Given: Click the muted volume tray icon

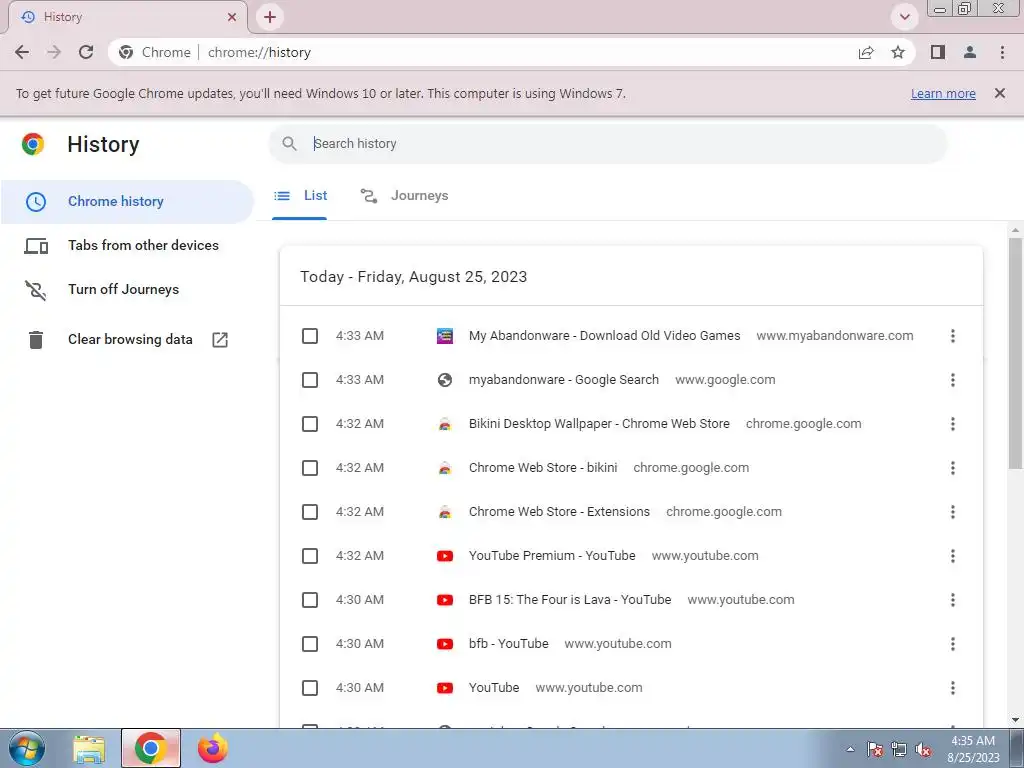Looking at the screenshot, I should point(923,749).
